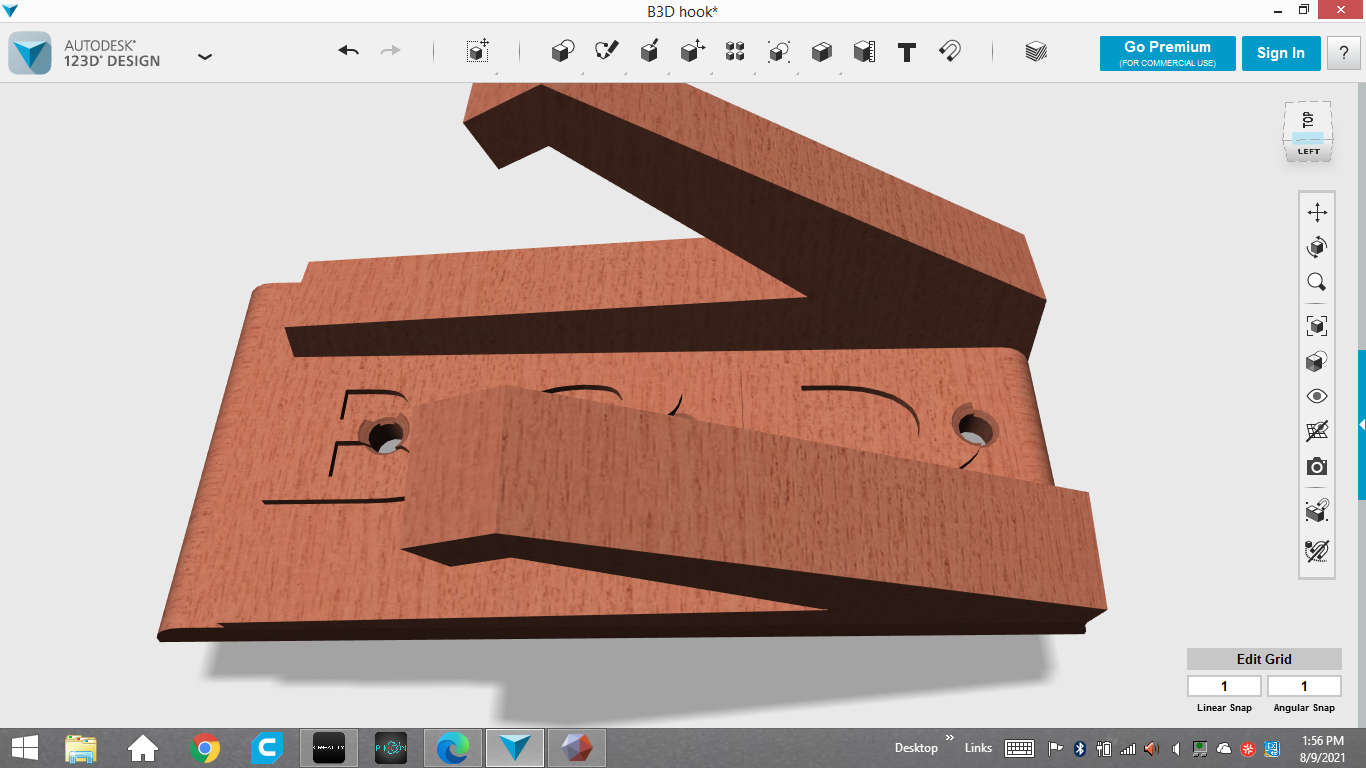This screenshot has width=1366, height=768.
Task: Click the Fit to view icon
Action: [x=1317, y=325]
